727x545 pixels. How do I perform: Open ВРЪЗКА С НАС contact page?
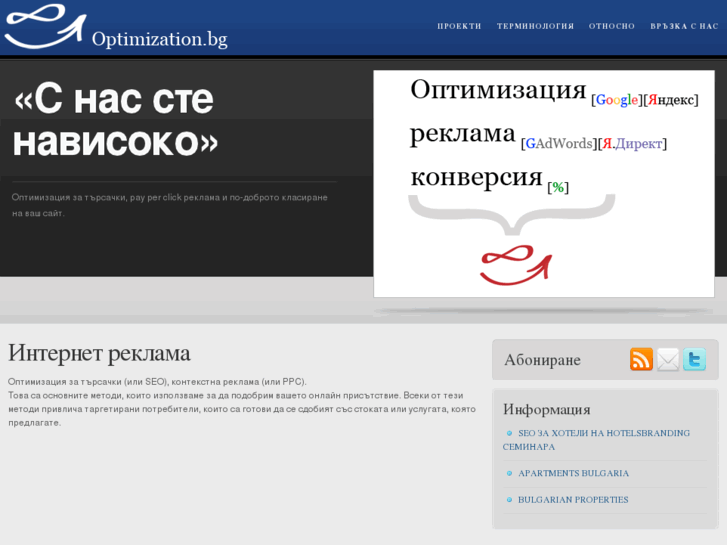click(684, 26)
